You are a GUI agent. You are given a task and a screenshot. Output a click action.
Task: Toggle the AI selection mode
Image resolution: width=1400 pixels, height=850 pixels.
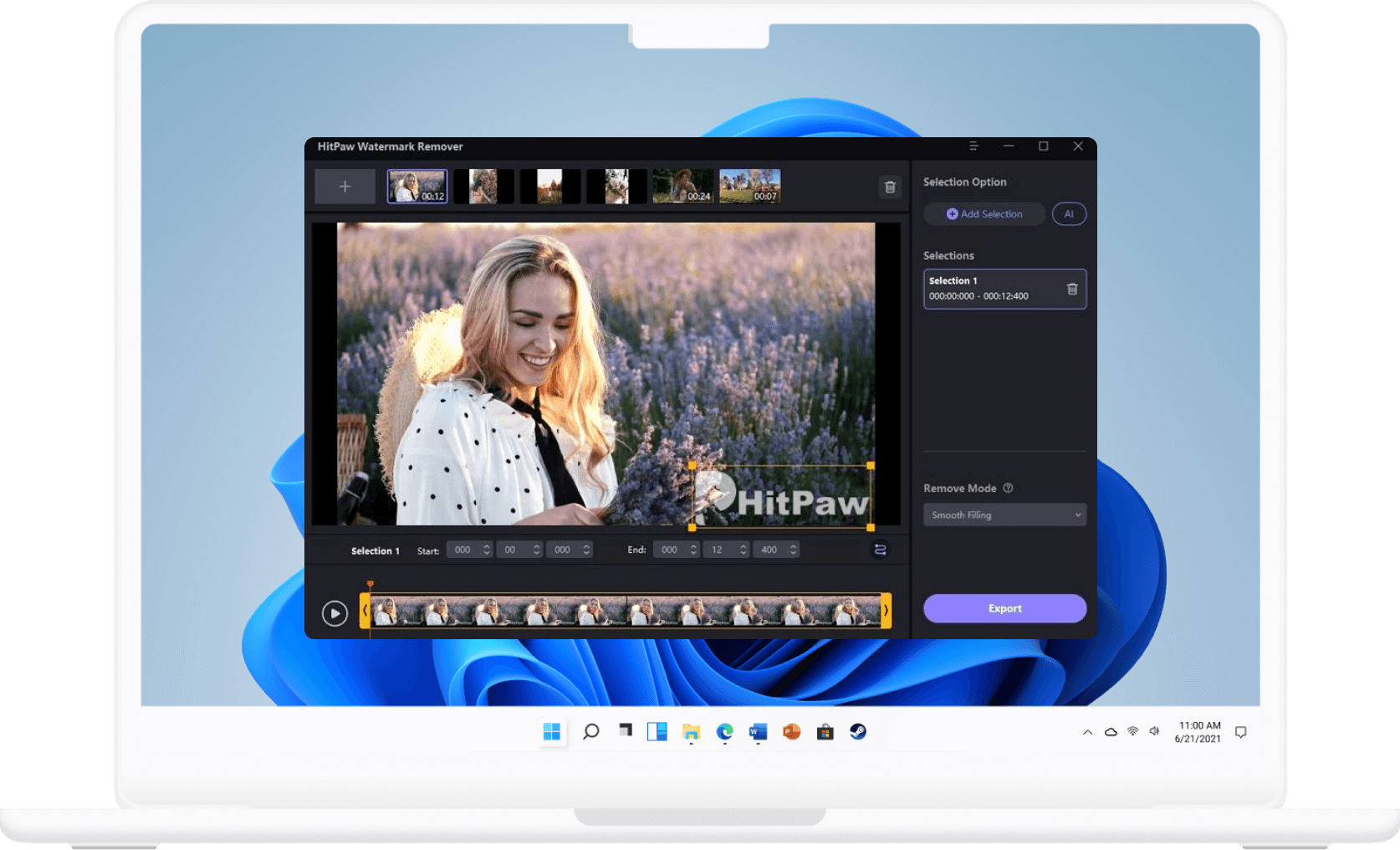(1068, 214)
